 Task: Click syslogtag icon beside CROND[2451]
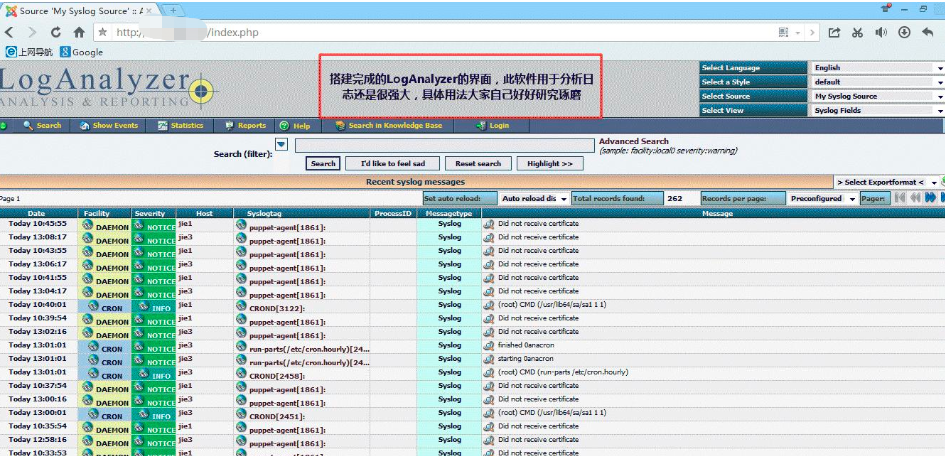pos(241,414)
